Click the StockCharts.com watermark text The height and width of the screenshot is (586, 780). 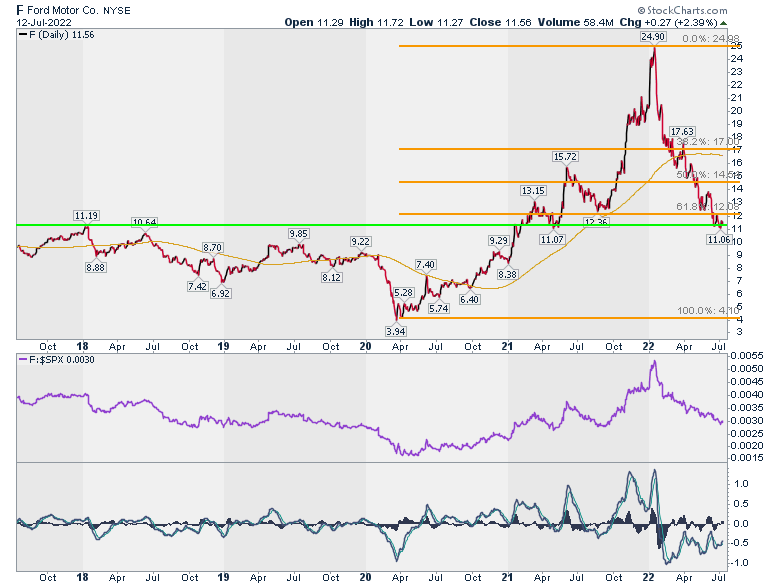pyautogui.click(x=682, y=10)
